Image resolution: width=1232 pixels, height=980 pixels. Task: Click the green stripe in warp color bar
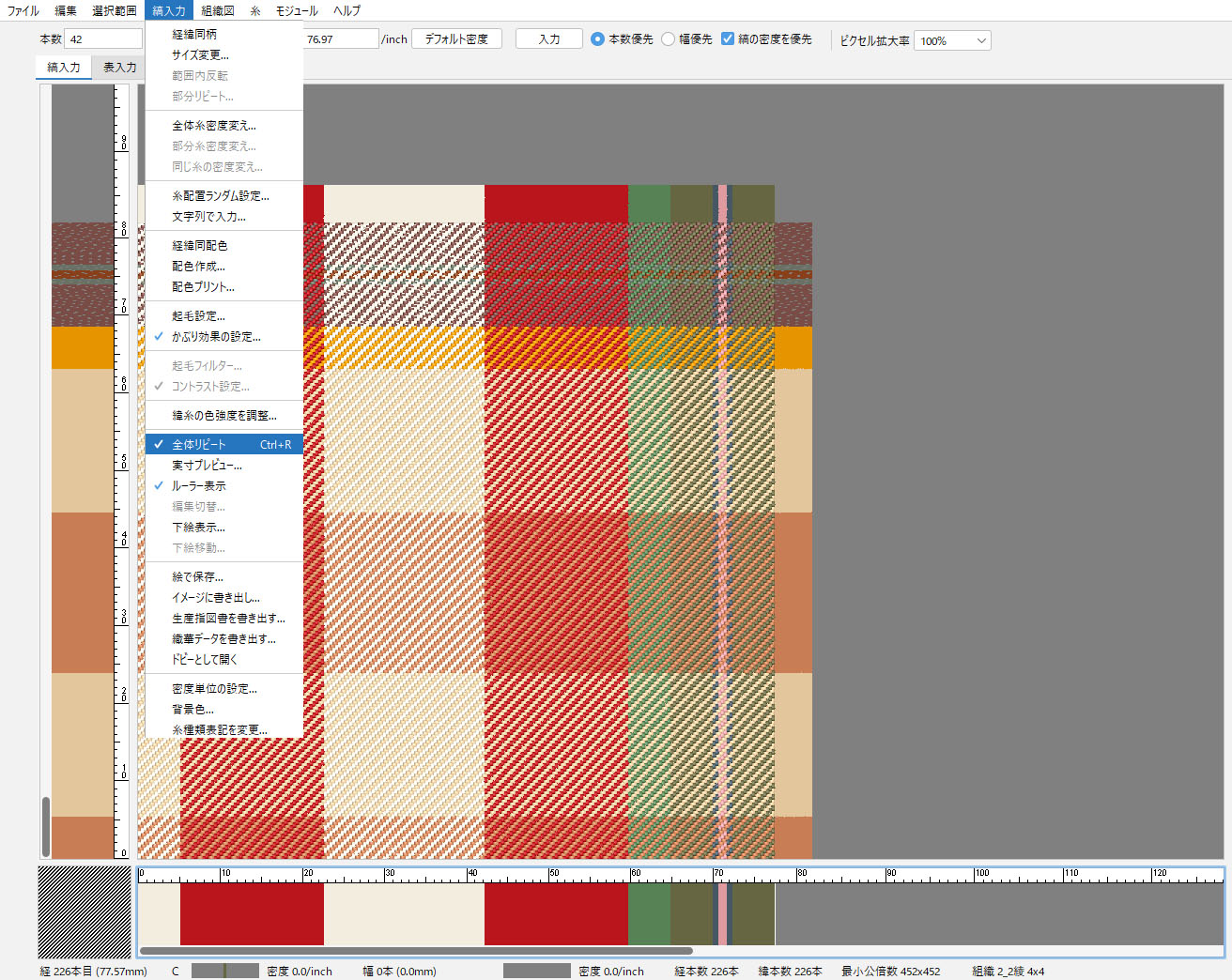tap(649, 913)
